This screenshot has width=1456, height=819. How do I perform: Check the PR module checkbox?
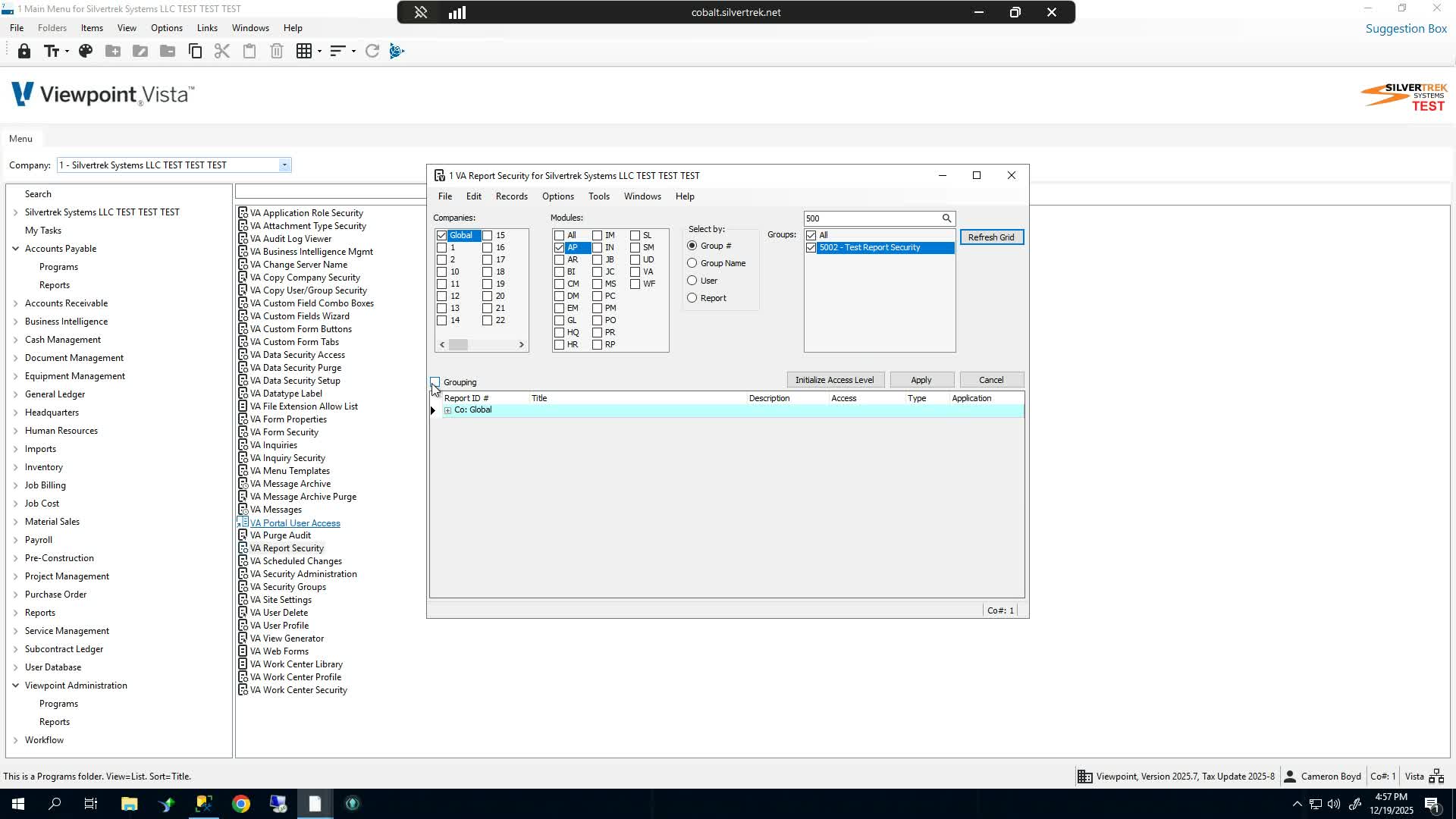coord(597,333)
